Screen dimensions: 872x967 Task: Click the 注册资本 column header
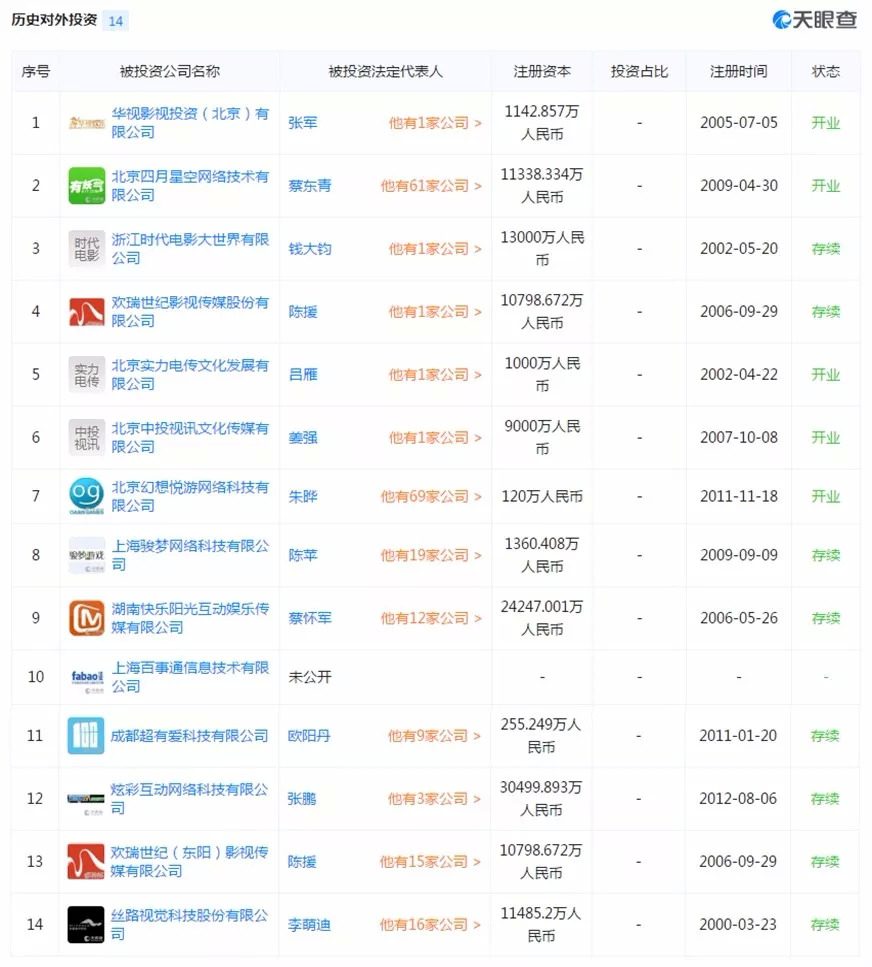pyautogui.click(x=542, y=72)
